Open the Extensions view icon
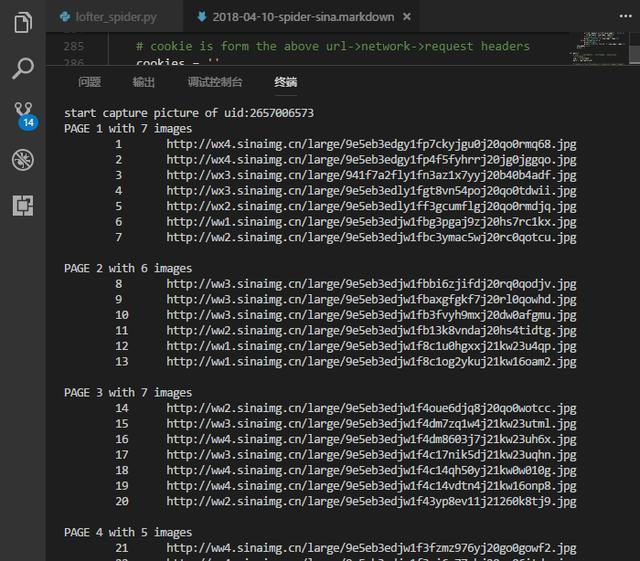This screenshot has height=561, width=640. 23,205
